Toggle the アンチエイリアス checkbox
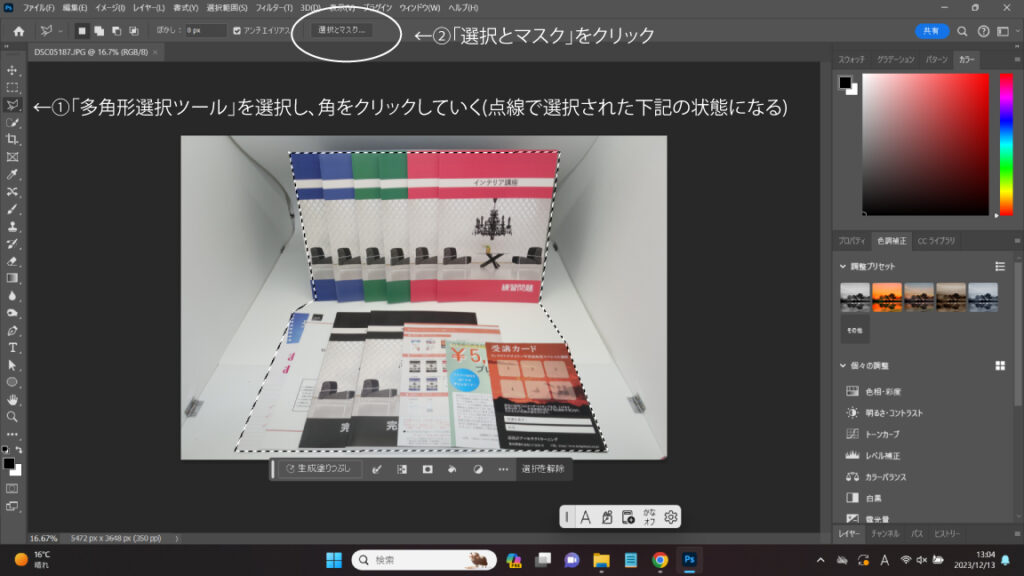 pos(237,31)
